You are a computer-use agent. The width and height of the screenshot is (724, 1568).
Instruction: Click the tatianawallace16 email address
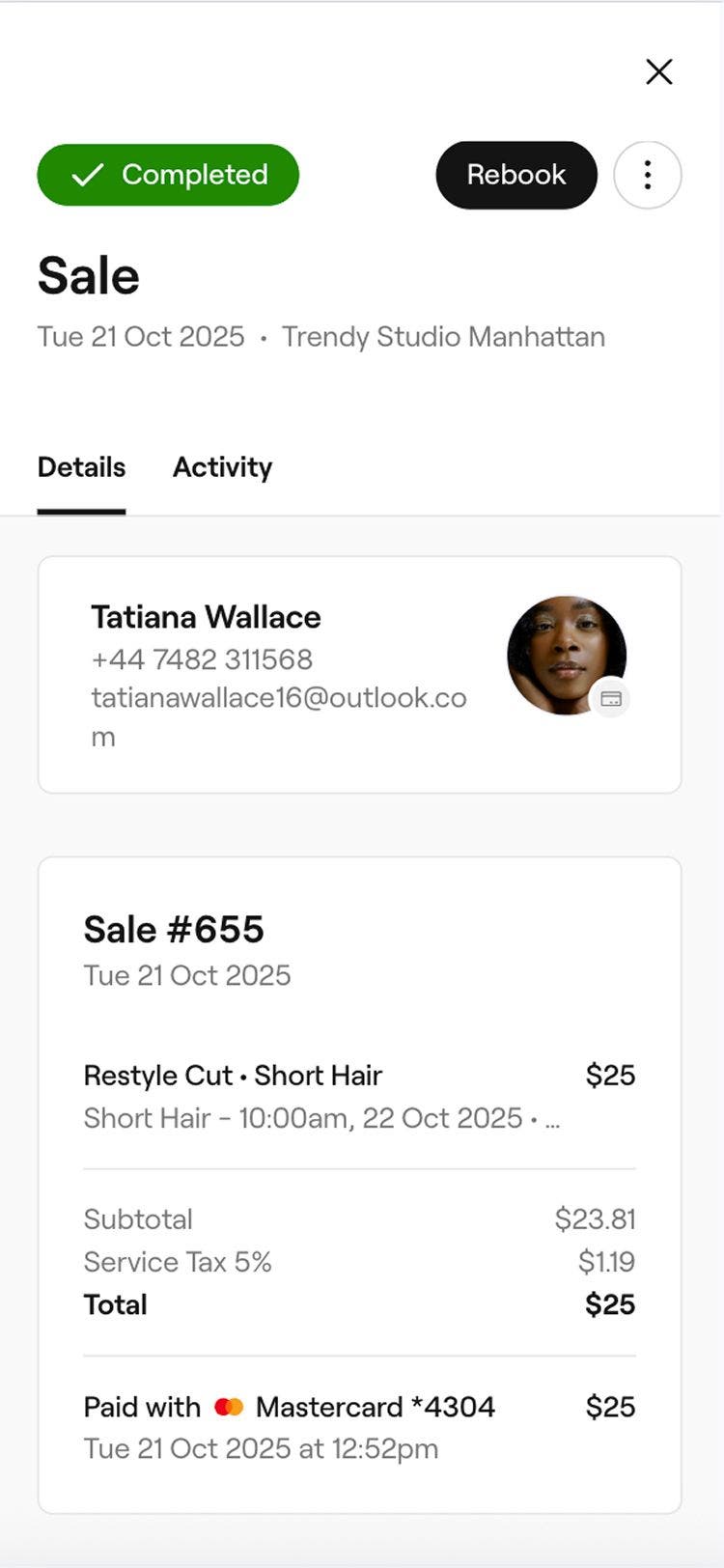click(x=279, y=698)
